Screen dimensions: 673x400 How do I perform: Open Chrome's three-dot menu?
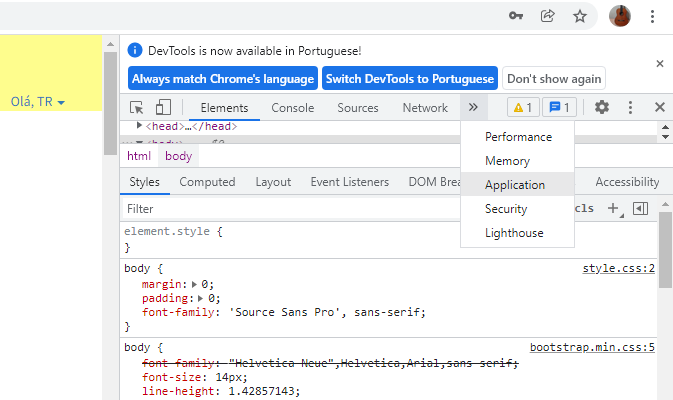[x=652, y=16]
